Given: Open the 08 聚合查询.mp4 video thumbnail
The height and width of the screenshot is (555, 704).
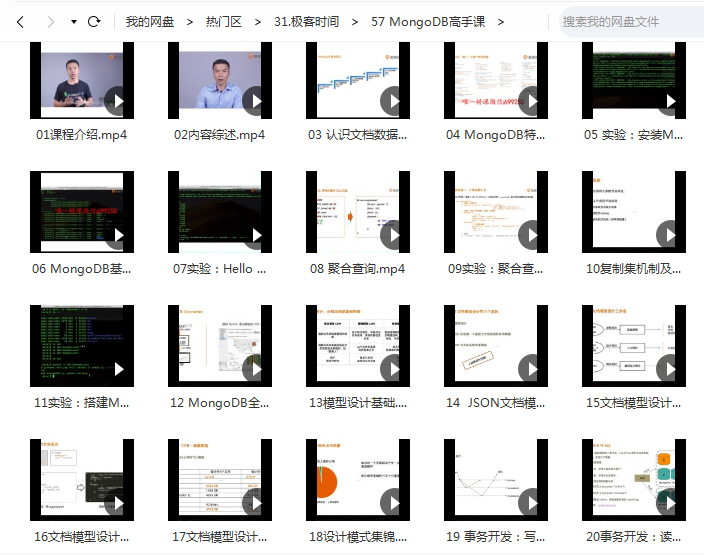Looking at the screenshot, I should [358, 212].
